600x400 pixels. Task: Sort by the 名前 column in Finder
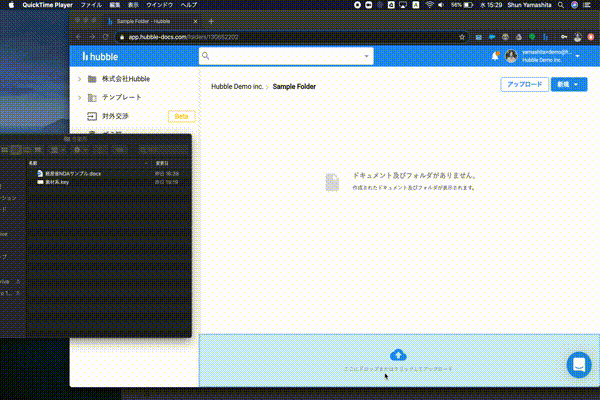click(33, 163)
